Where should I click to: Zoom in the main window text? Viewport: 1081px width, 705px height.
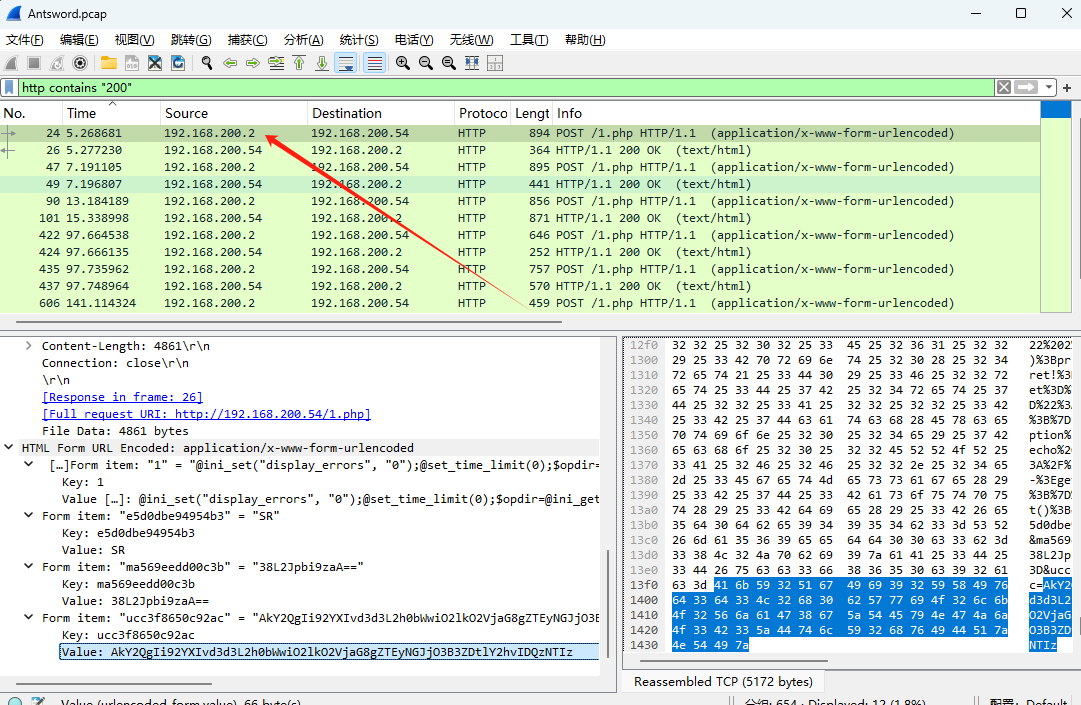pyautogui.click(x=403, y=63)
